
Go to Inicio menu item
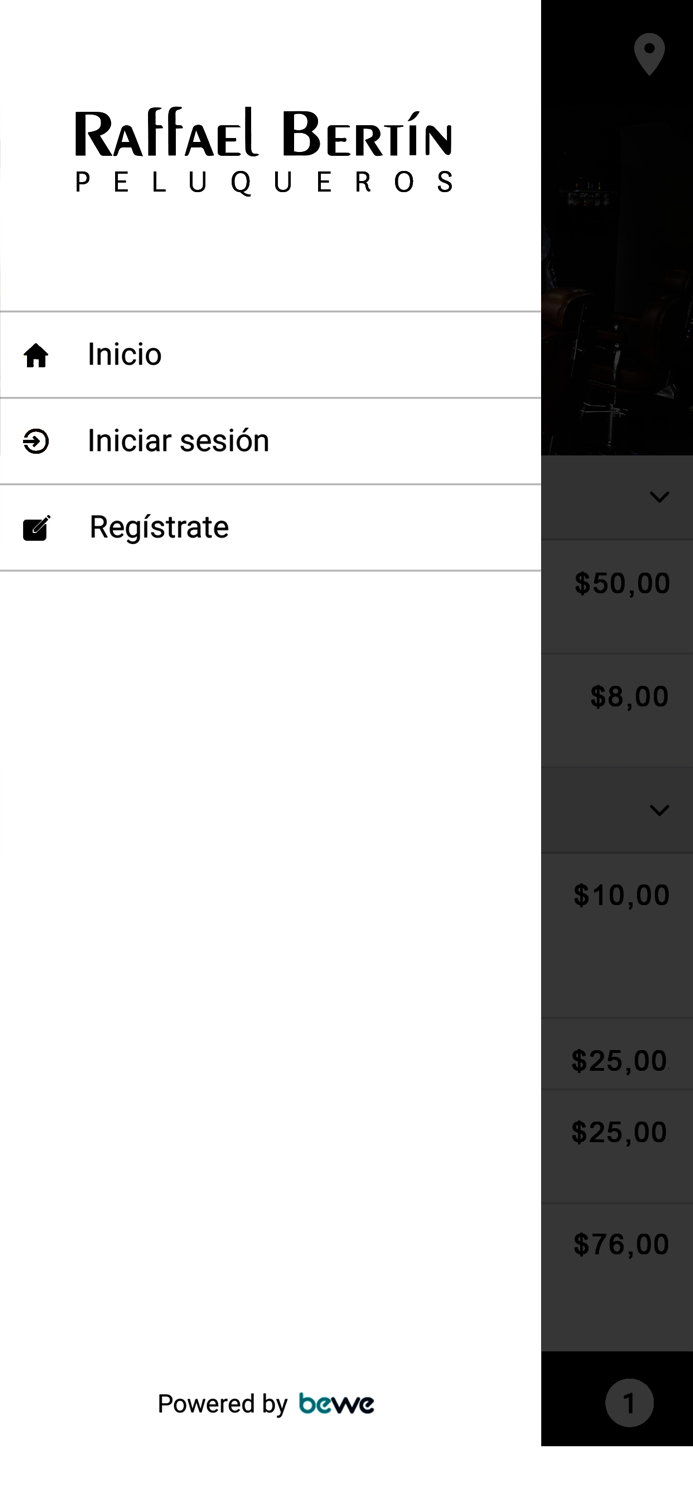click(x=124, y=355)
